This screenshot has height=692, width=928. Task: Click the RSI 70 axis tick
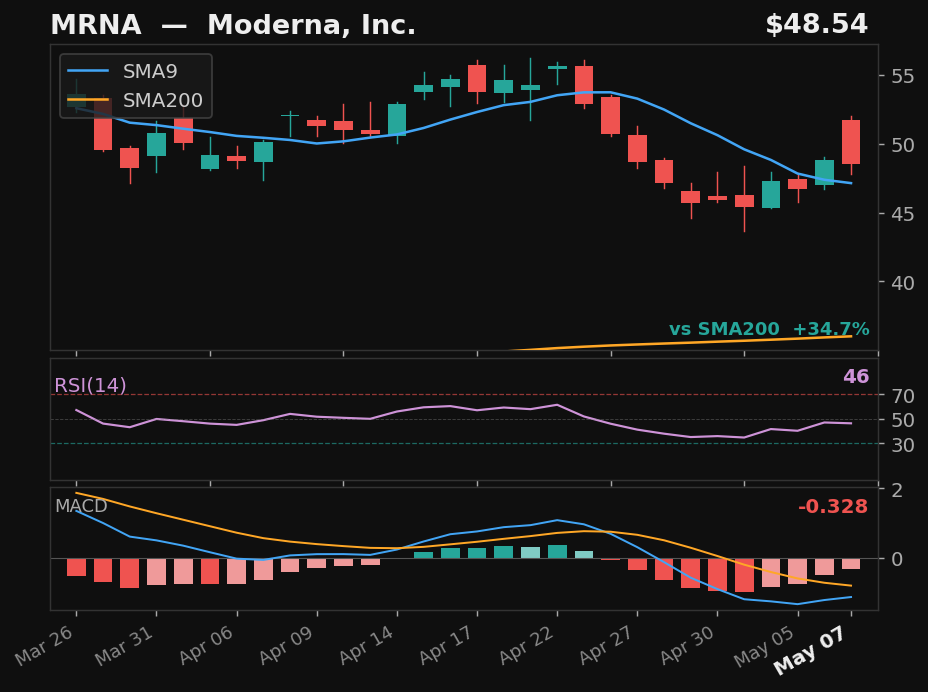click(x=902, y=395)
